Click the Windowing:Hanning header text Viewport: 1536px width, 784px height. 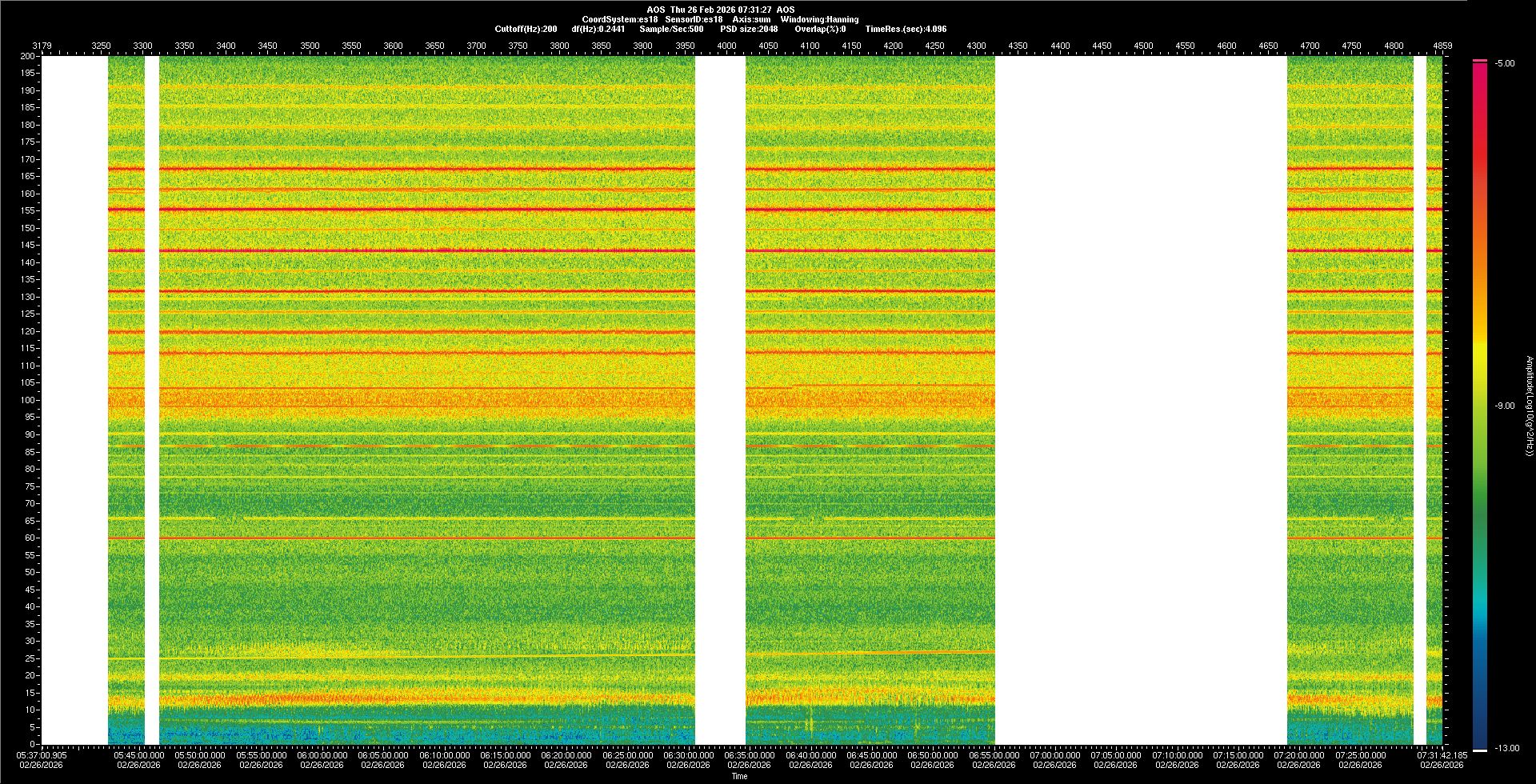[x=819, y=19]
